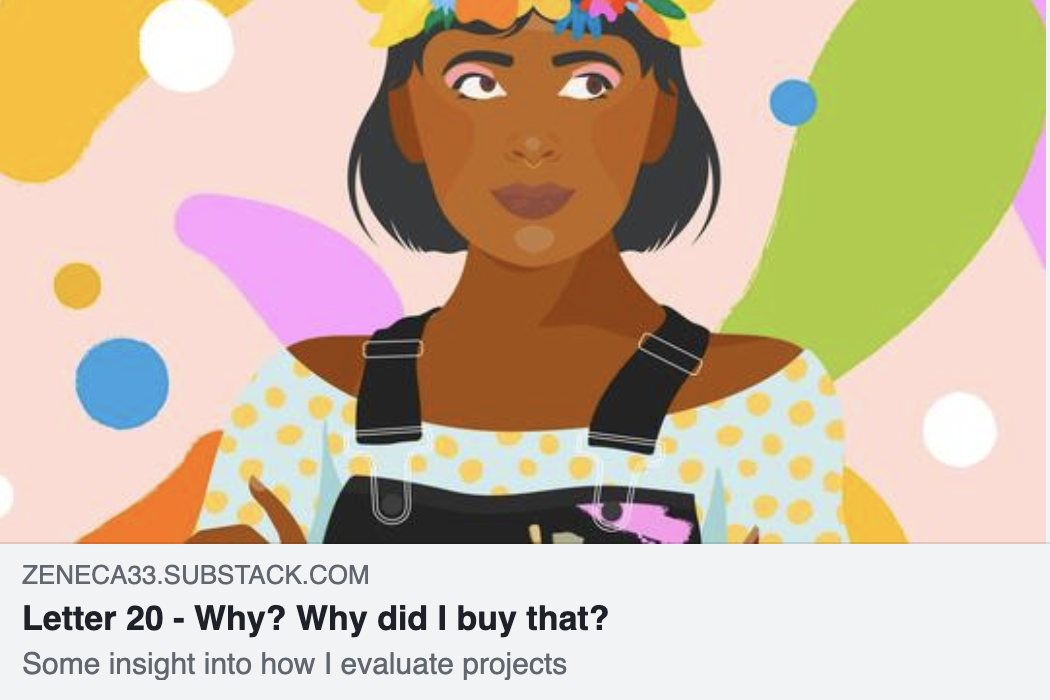
Task: Click the words "Why did I buy that?"
Action: tap(402, 618)
